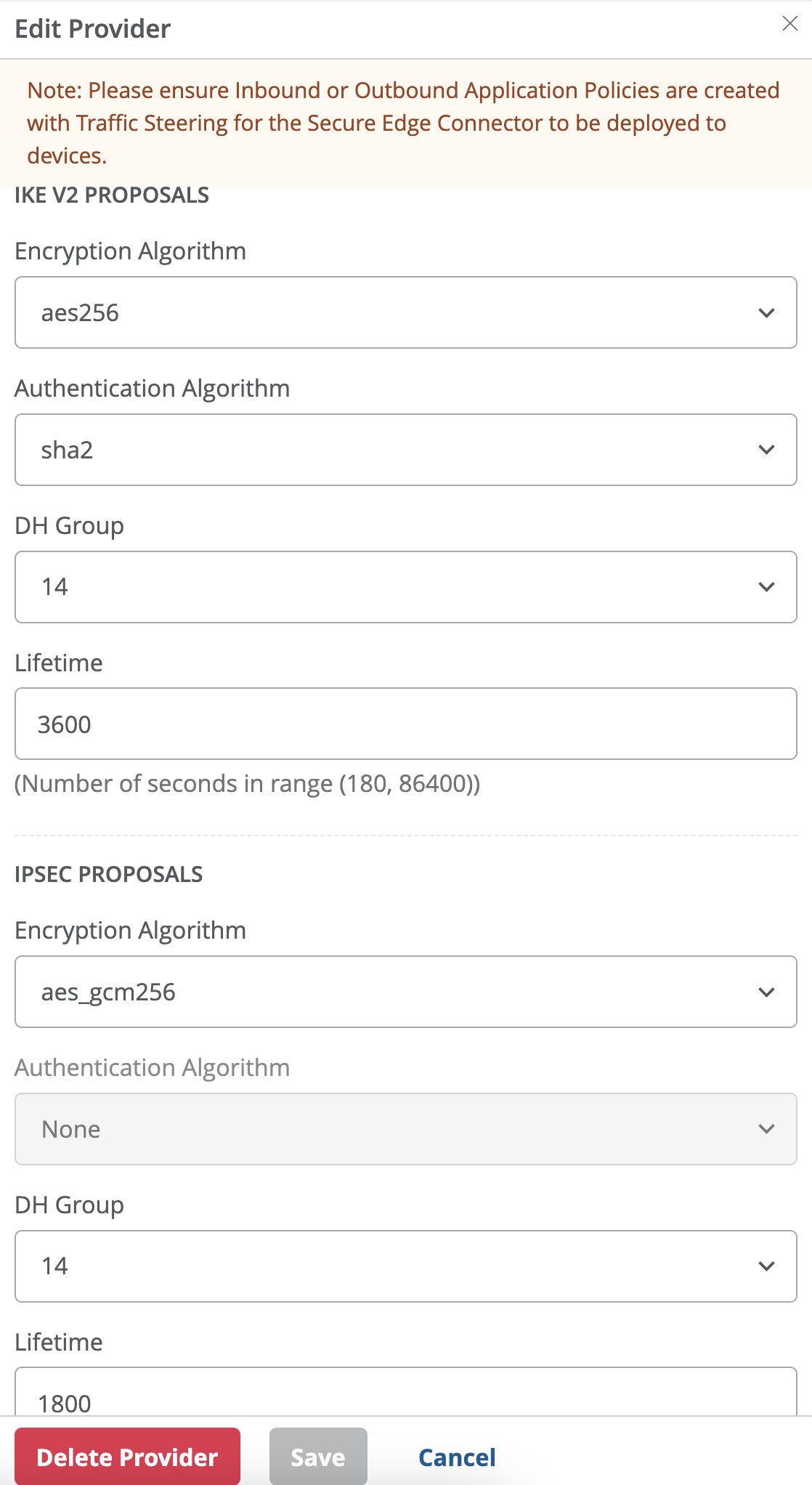Open the sha2 Authentication Algorithm dropdown

click(405, 450)
